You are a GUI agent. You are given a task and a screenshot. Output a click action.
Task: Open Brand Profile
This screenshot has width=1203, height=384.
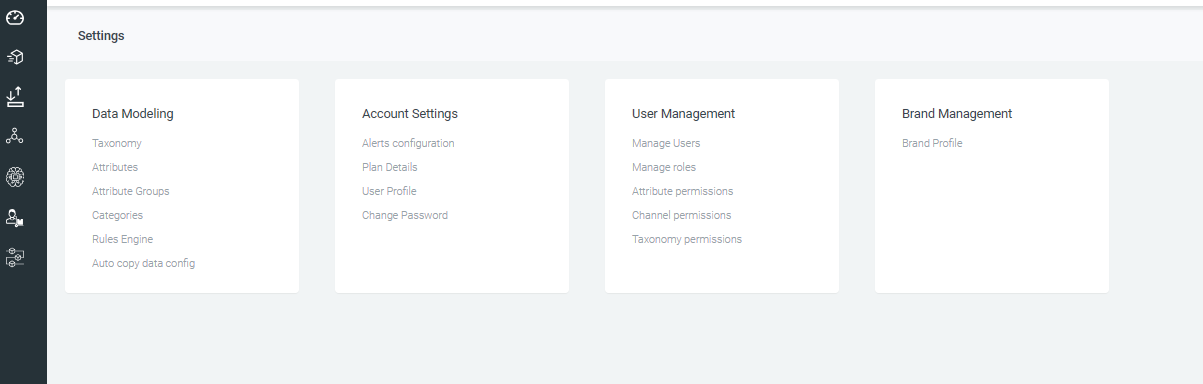click(x=932, y=143)
